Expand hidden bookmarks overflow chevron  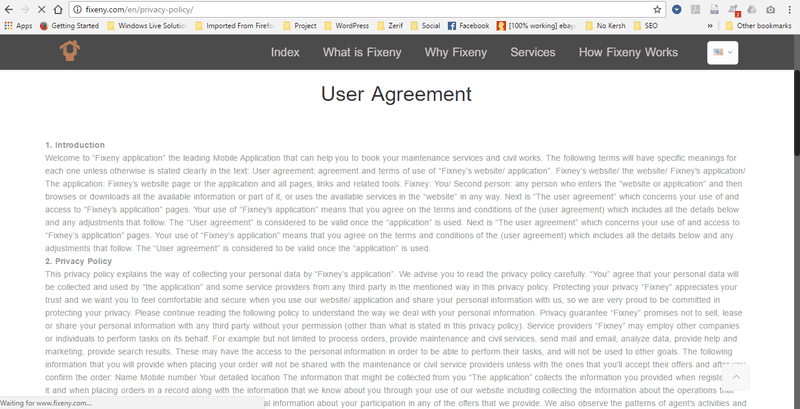click(710, 25)
